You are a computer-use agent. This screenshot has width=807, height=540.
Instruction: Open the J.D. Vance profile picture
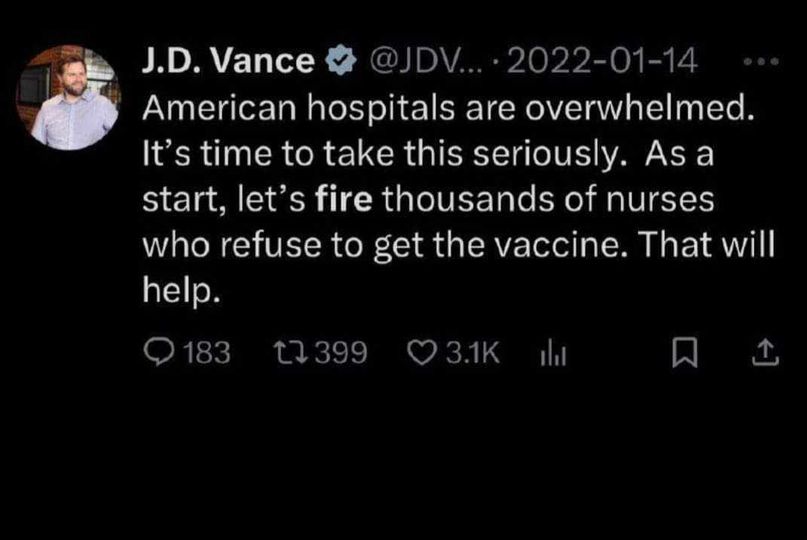pos(70,97)
